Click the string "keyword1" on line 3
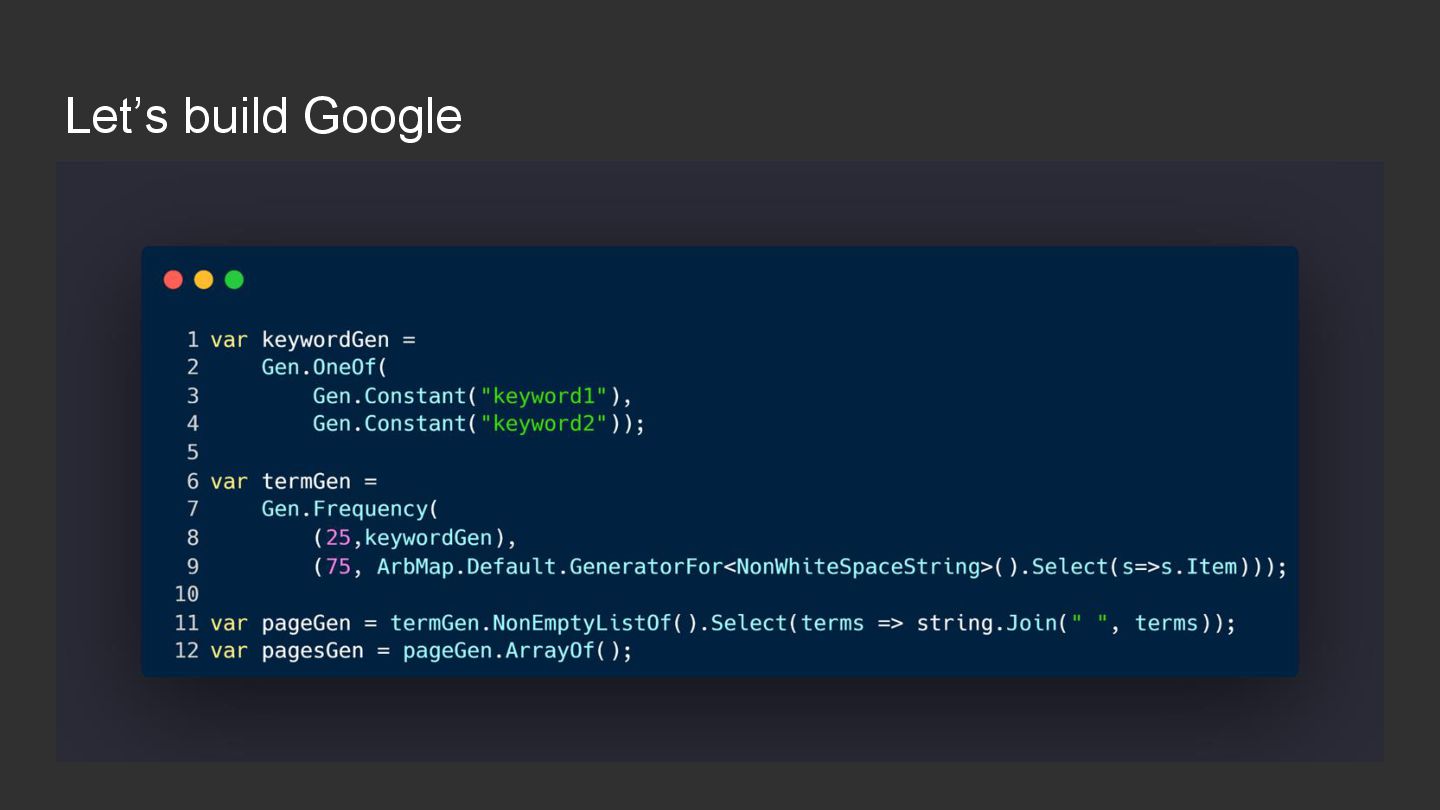 click(x=544, y=395)
